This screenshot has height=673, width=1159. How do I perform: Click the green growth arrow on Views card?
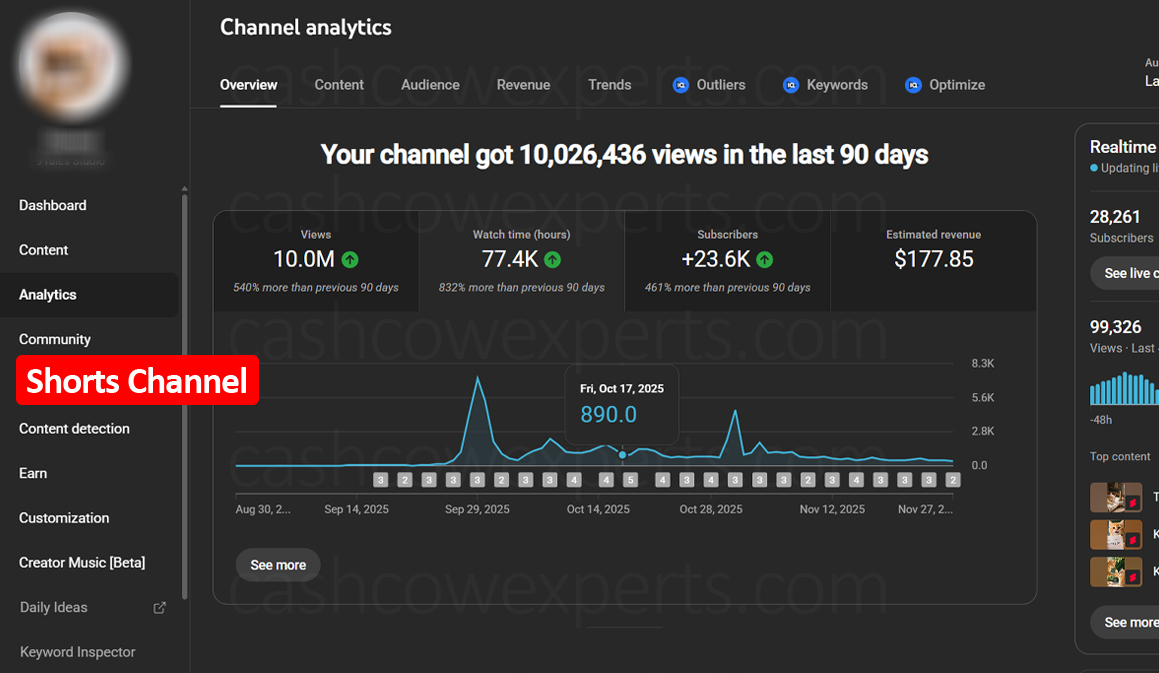click(349, 259)
